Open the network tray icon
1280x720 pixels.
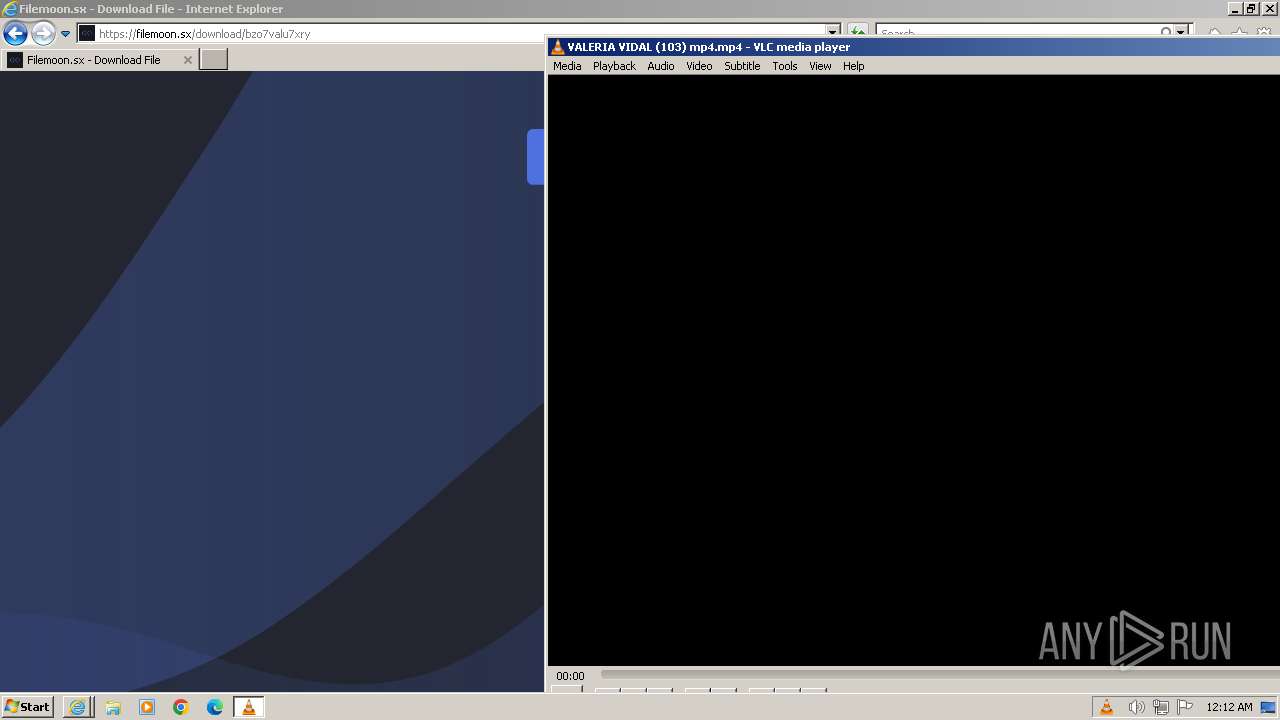1161,707
